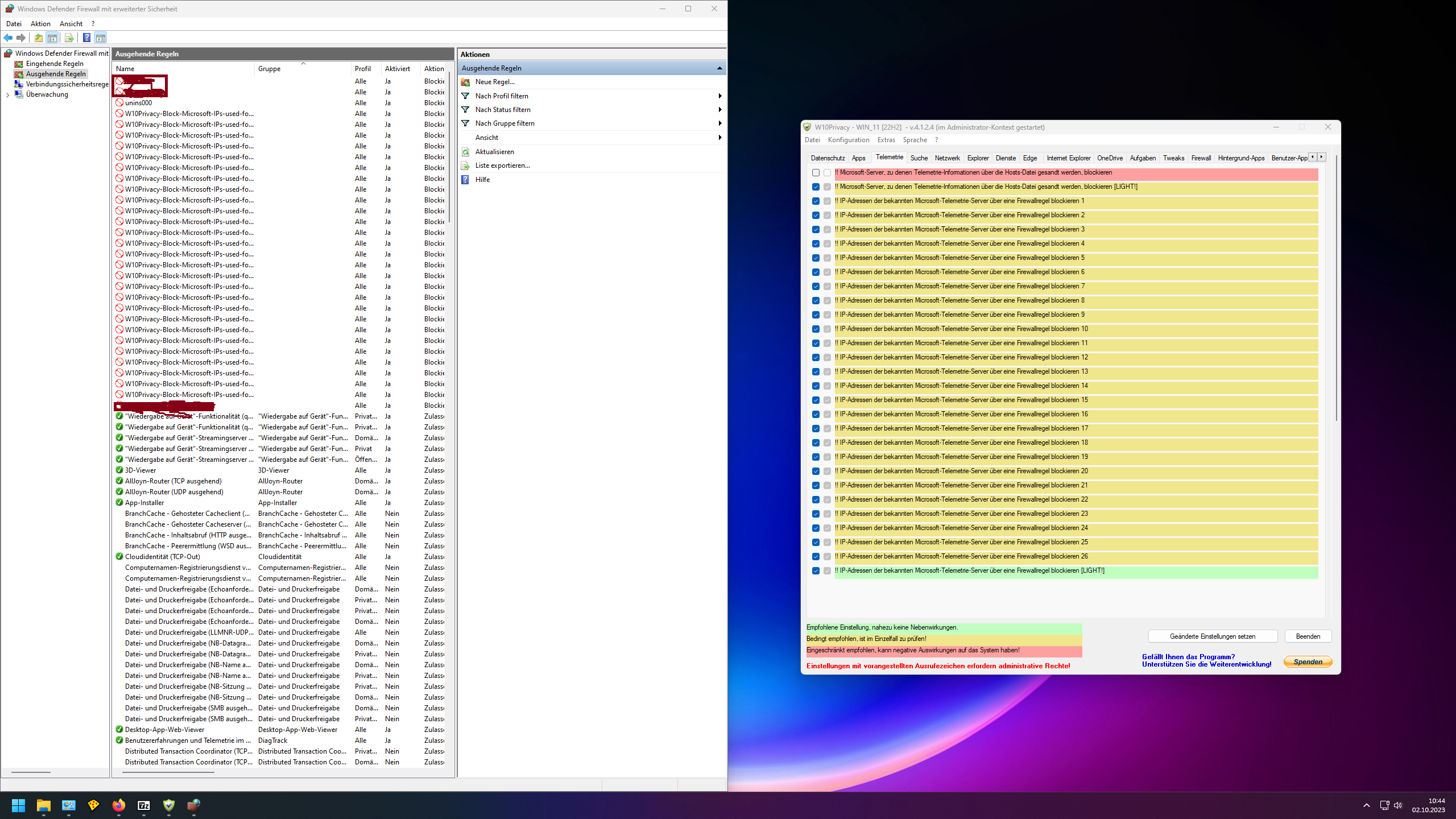Toggle blue checkbox for Firewallregel blockieren 20

816,471
